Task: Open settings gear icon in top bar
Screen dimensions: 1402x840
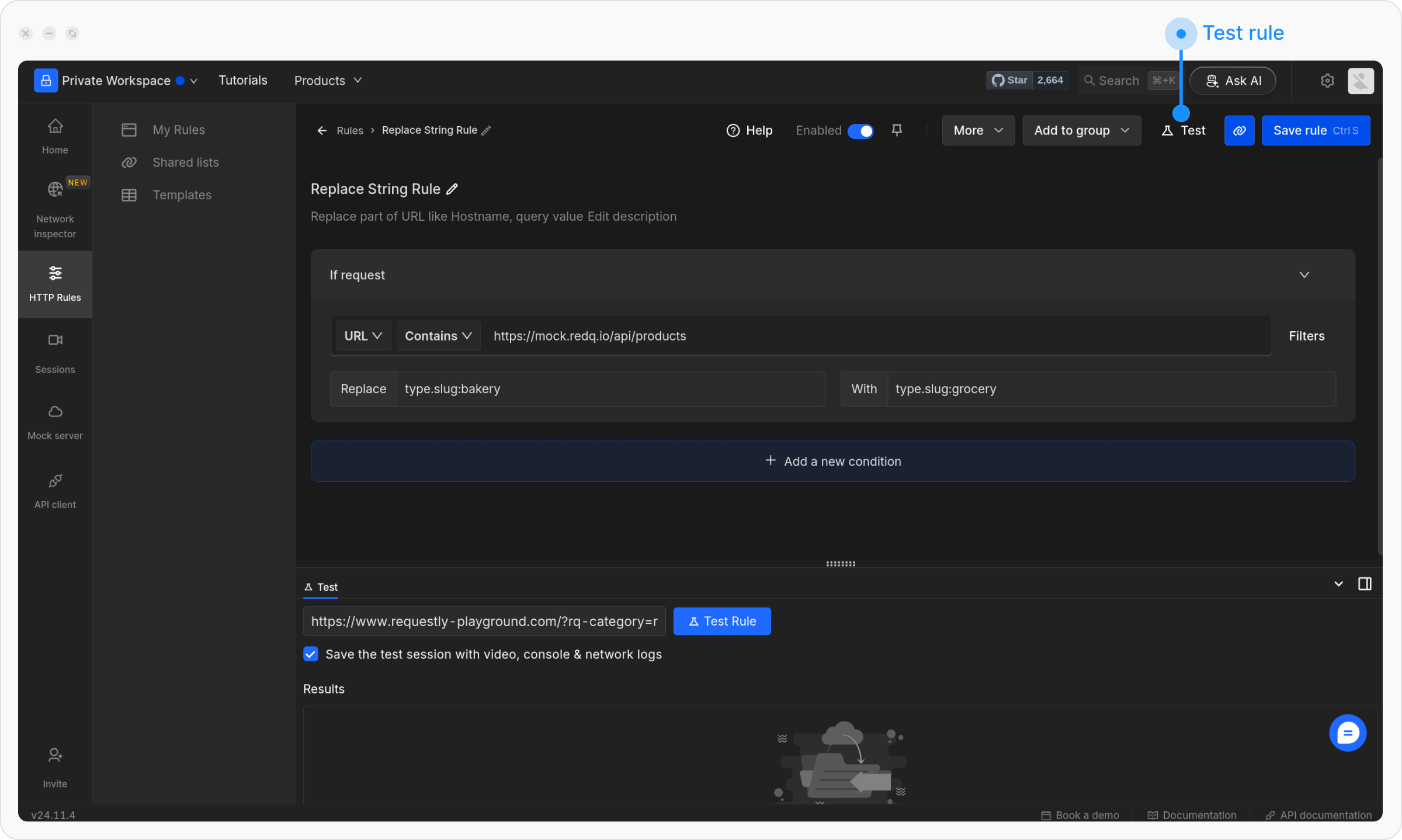Action: click(1327, 81)
